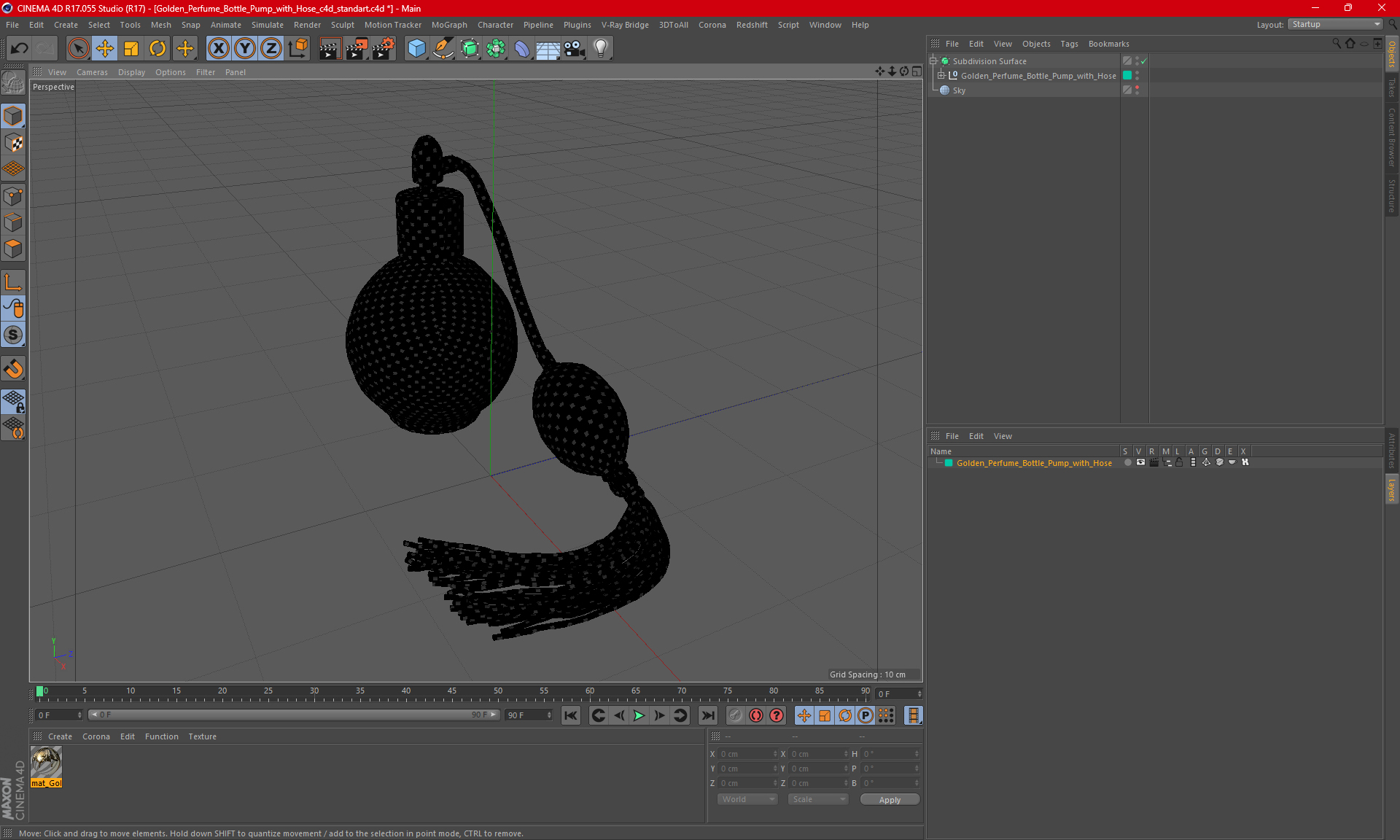Open Scale mode dropdown

818,799
